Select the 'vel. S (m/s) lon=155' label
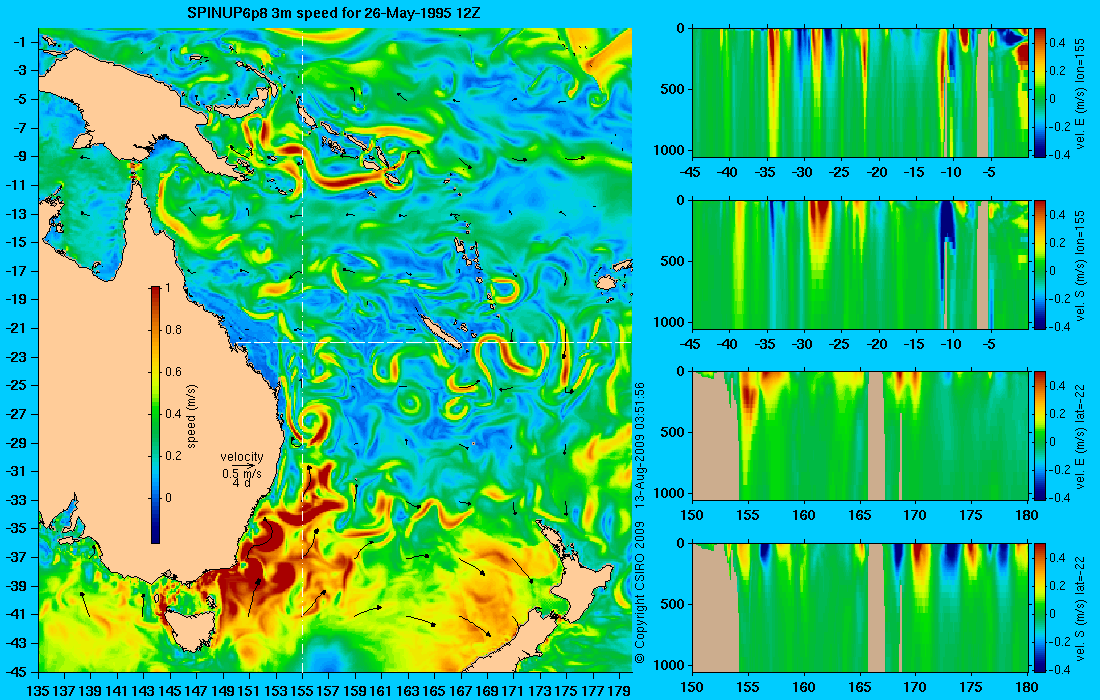This screenshot has height=700, width=1100. pos(1080,264)
